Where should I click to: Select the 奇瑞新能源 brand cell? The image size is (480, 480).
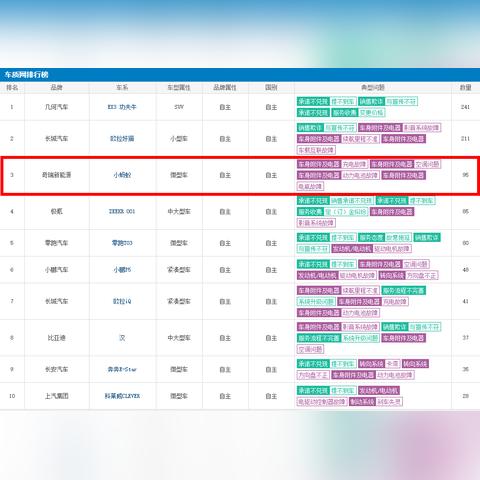click(56, 175)
